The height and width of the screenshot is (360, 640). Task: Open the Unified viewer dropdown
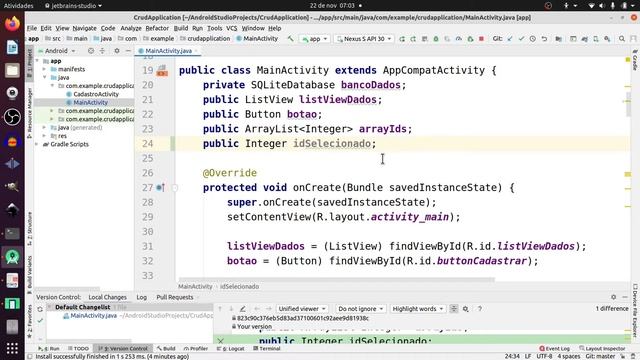click(302, 309)
